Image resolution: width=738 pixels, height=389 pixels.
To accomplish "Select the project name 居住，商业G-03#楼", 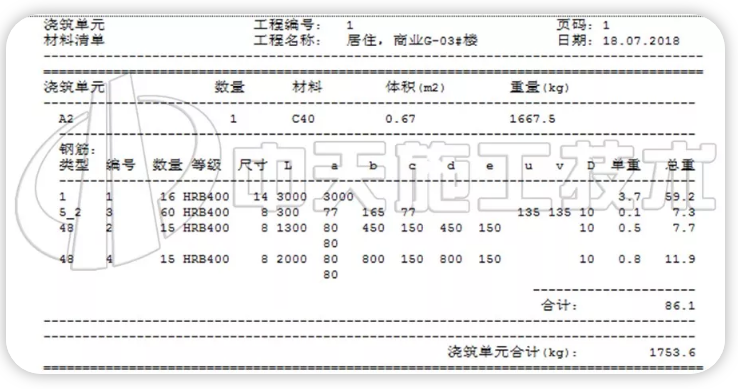I will point(412,41).
